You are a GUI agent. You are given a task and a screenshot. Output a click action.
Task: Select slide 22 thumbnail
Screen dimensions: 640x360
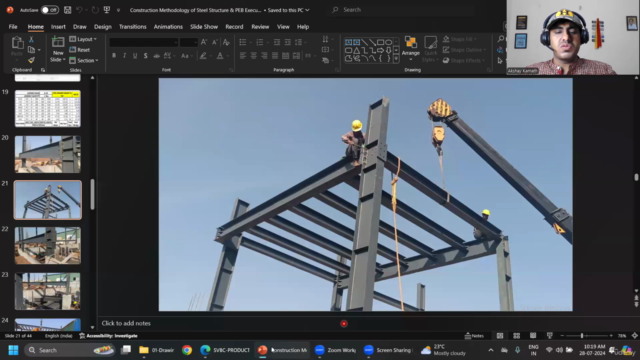(x=48, y=246)
